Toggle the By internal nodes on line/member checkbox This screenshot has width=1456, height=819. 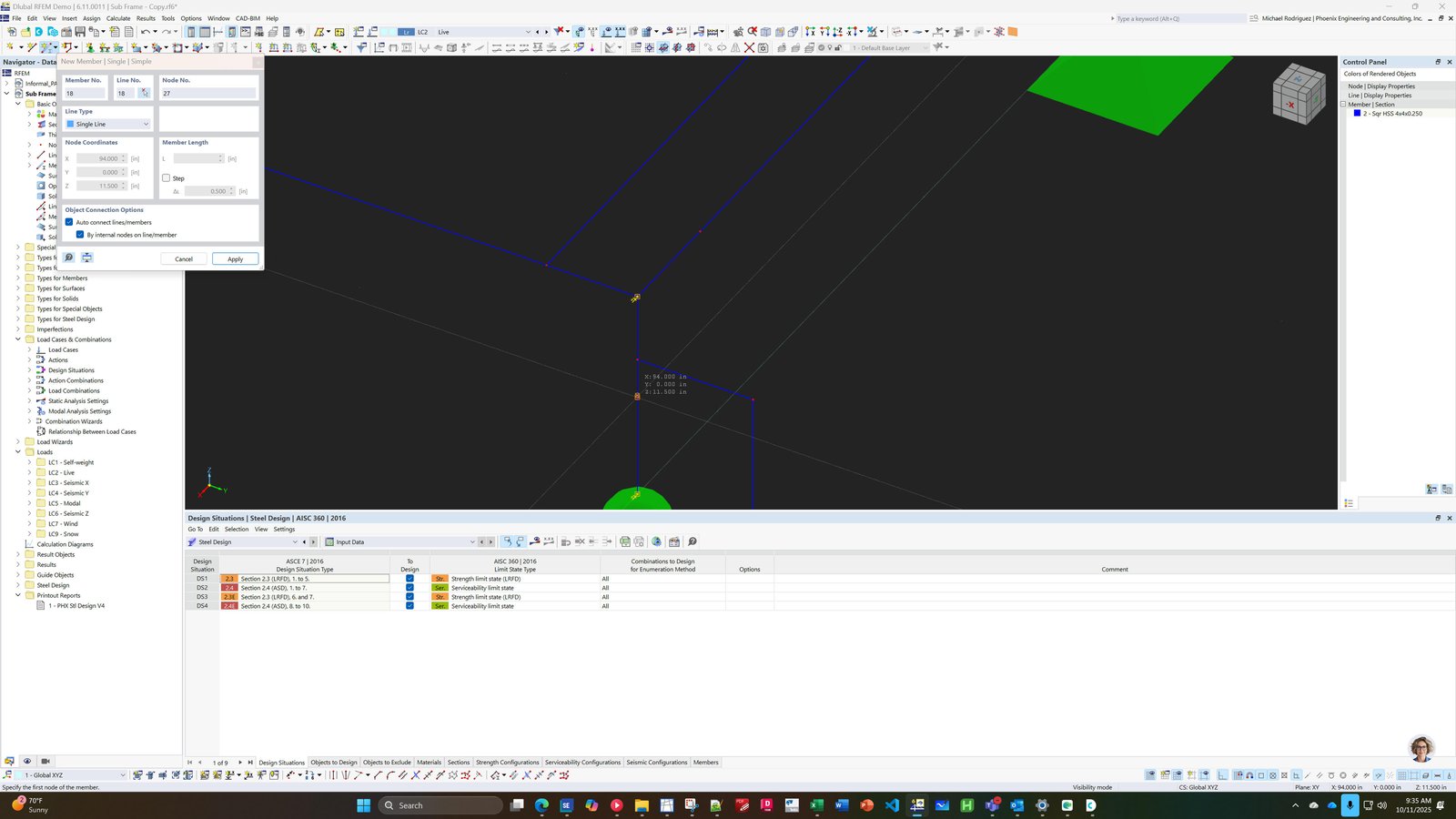coord(80,235)
